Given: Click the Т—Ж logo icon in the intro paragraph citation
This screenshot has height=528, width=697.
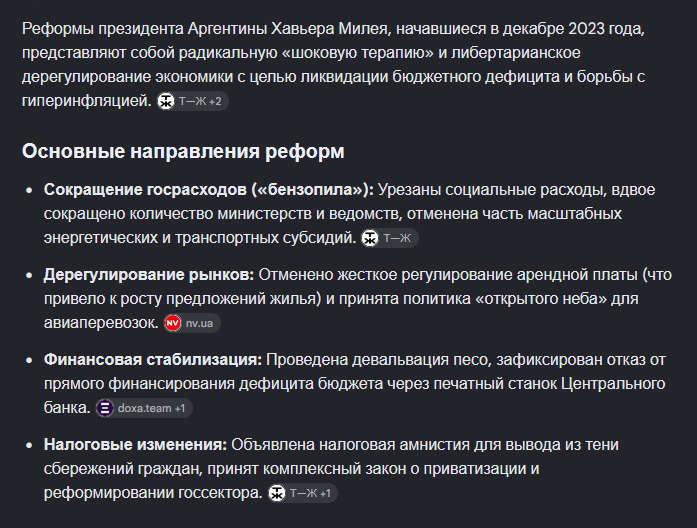Looking at the screenshot, I should point(166,101).
